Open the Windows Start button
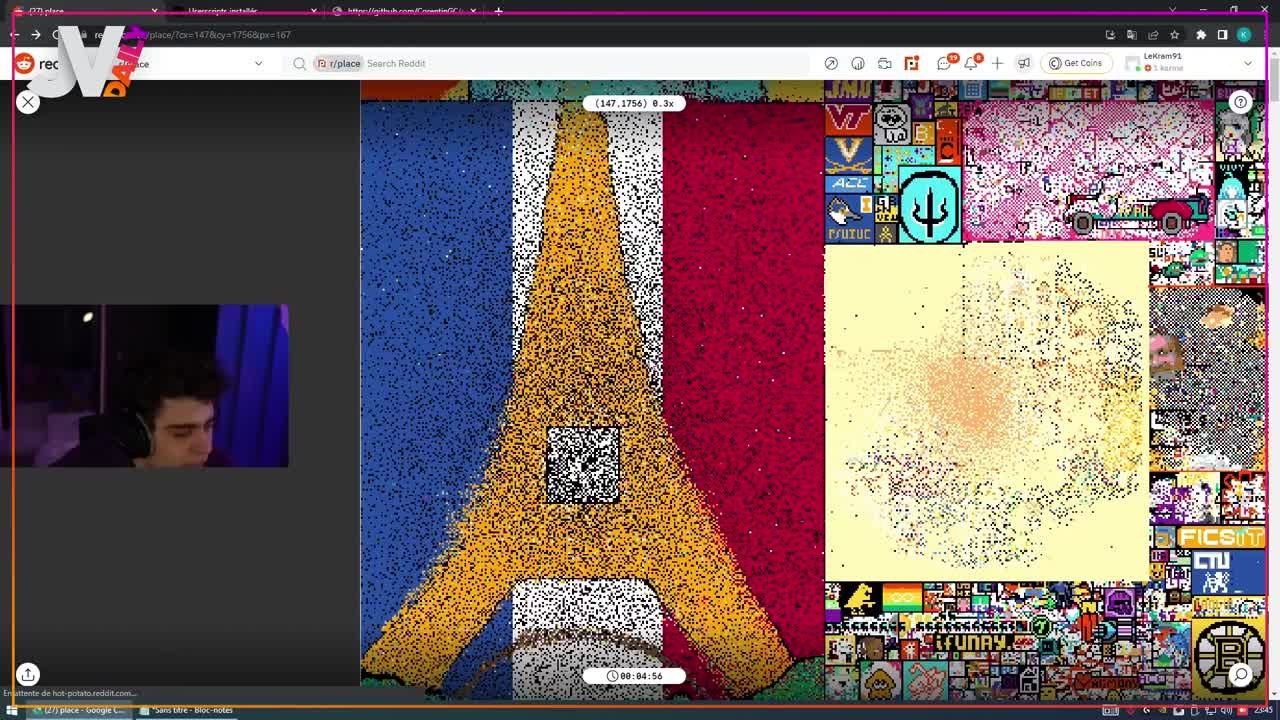This screenshot has height=720, width=1280. click(12, 710)
